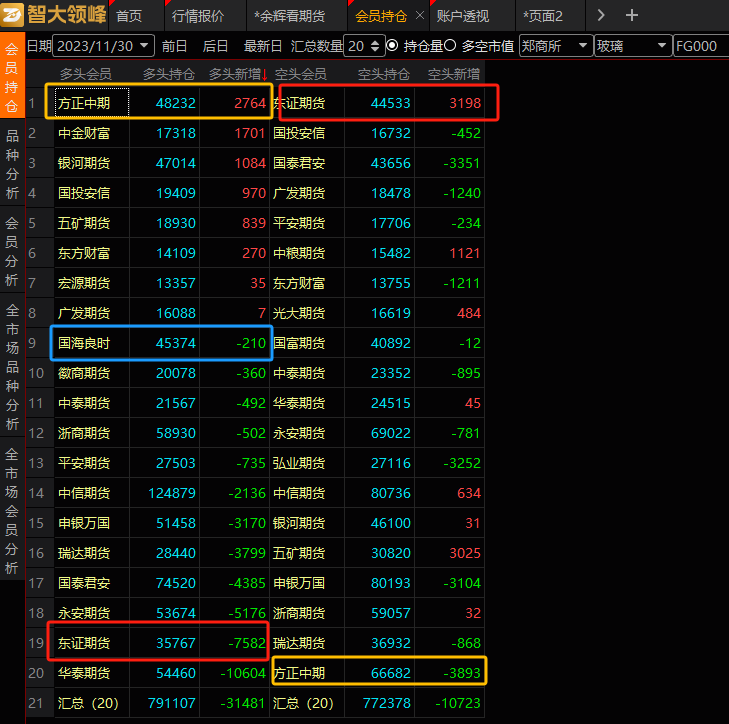Click long member 国海良时
Image resolution: width=729 pixels, height=724 pixels.
tap(84, 343)
